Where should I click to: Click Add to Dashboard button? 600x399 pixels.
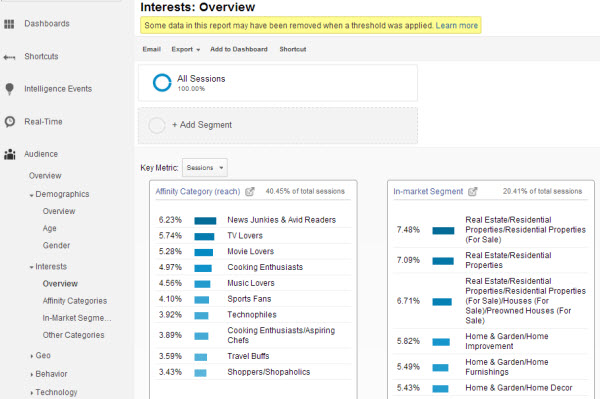[239, 49]
